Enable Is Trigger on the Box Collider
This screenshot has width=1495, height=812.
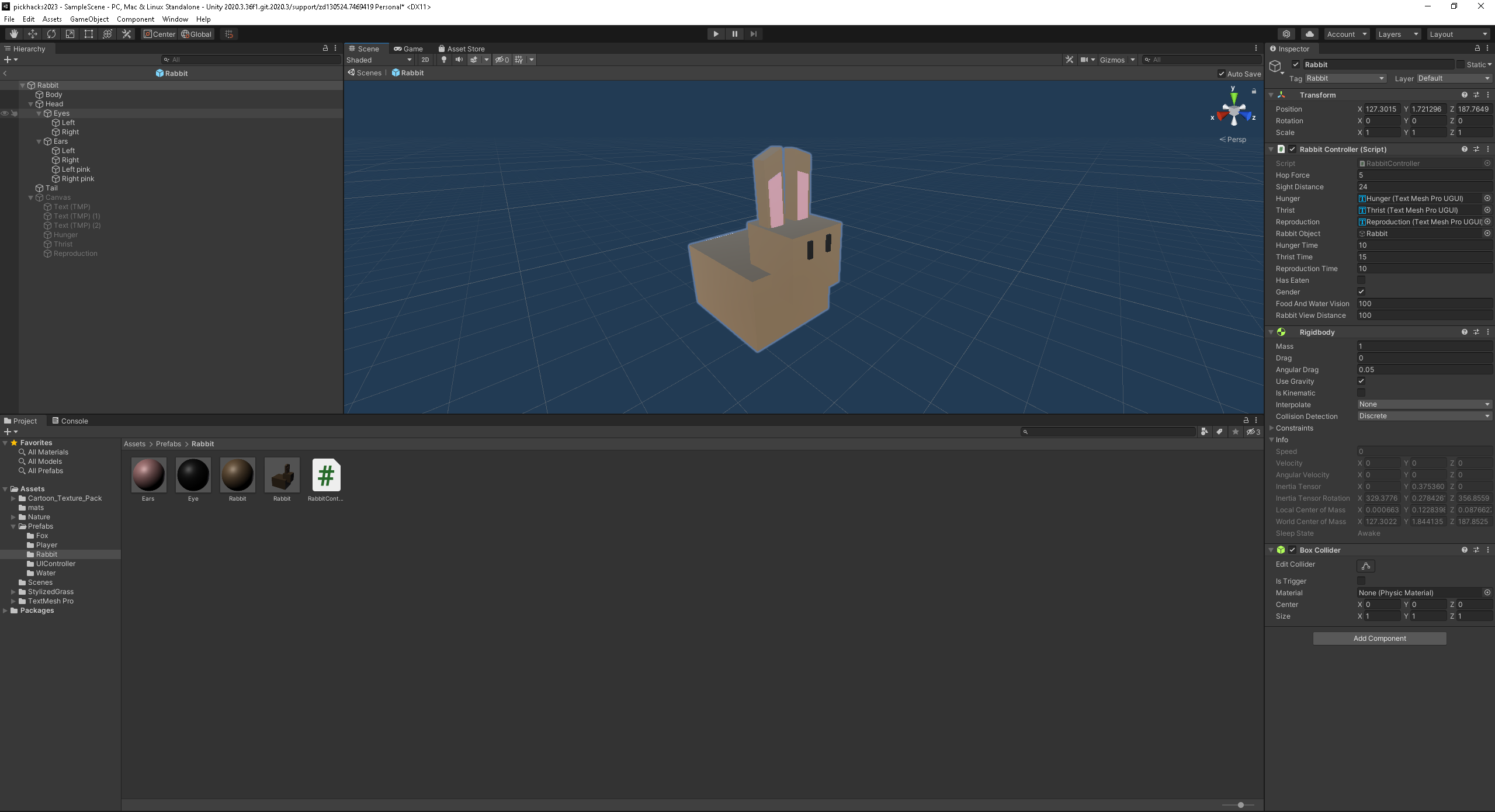(1361, 581)
